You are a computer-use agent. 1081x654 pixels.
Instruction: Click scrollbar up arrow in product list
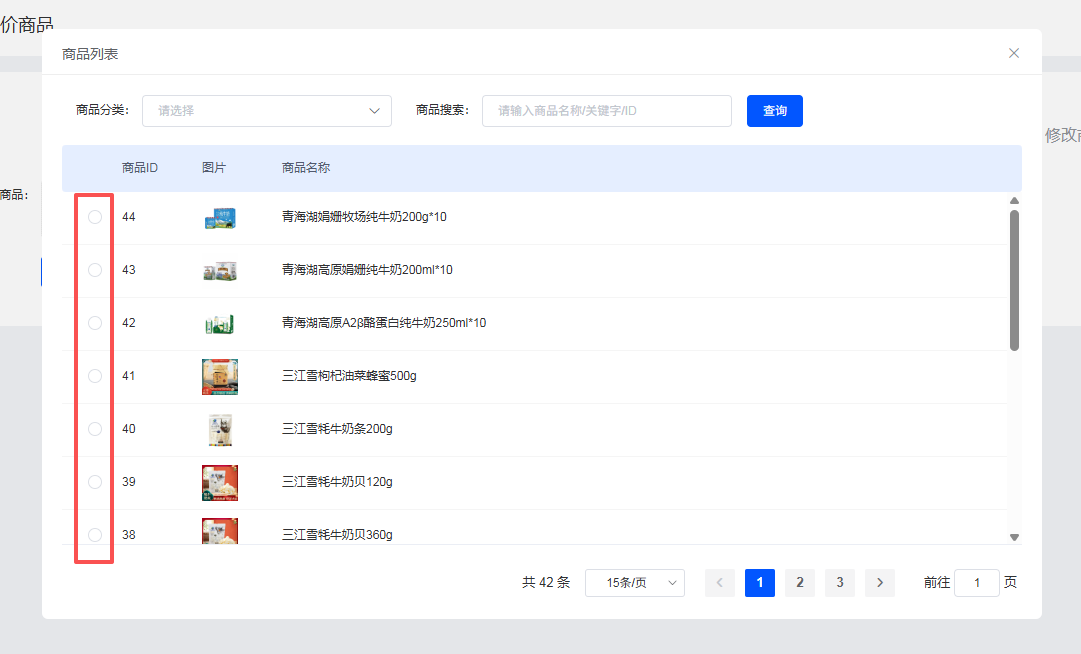coord(1014,201)
